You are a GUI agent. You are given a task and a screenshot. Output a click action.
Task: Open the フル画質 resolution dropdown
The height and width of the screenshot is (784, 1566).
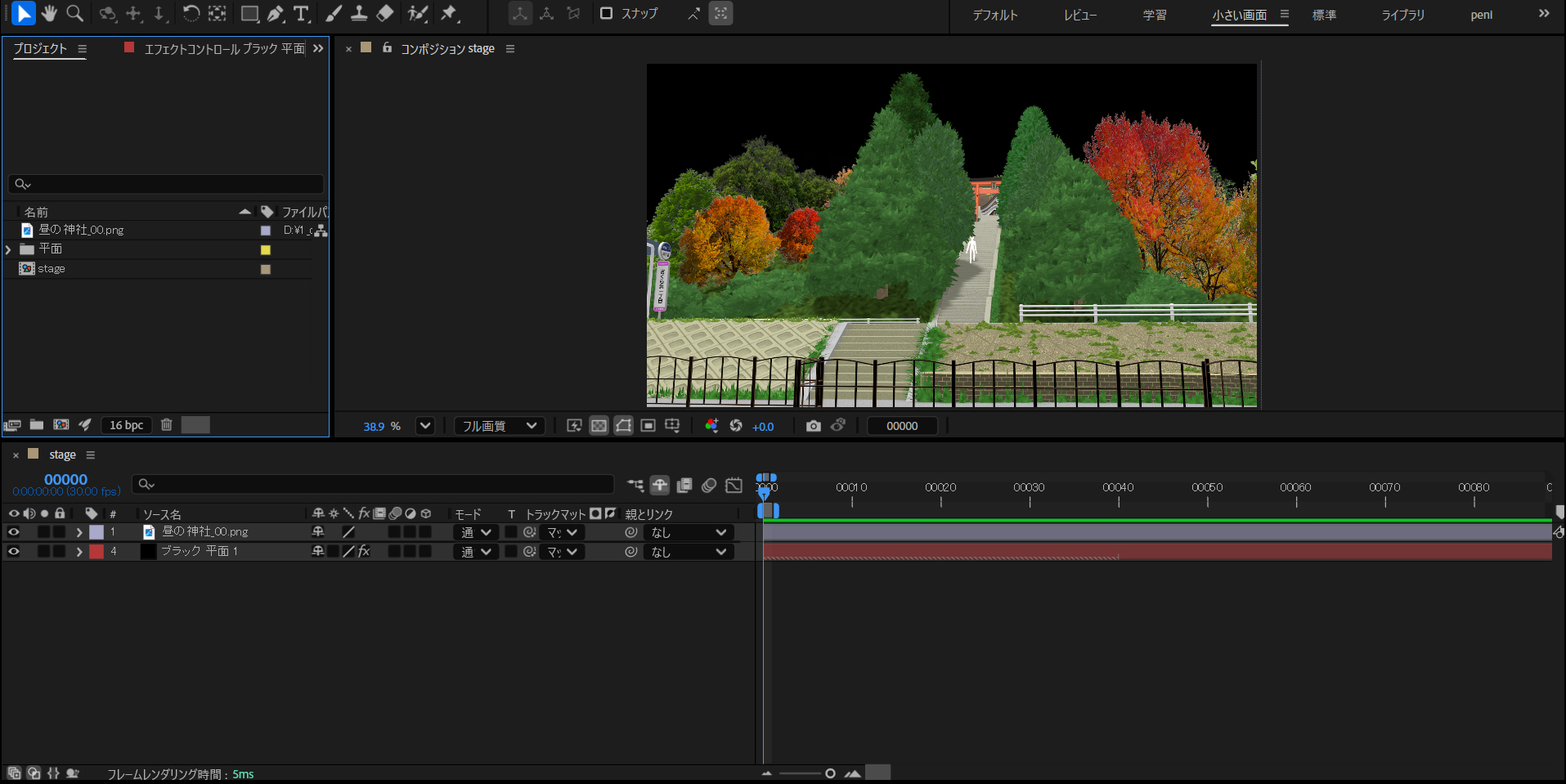pos(500,426)
